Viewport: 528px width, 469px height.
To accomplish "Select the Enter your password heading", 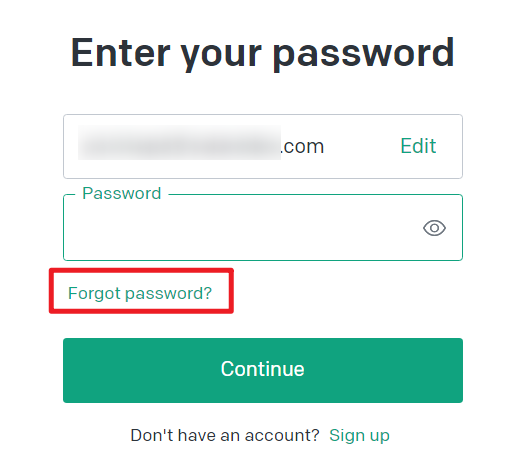I will click(263, 53).
